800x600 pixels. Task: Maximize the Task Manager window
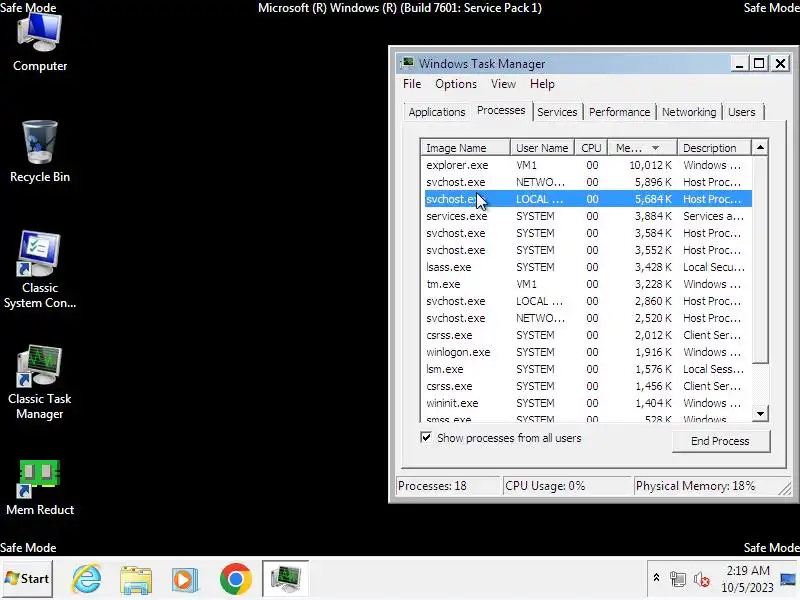click(x=759, y=64)
